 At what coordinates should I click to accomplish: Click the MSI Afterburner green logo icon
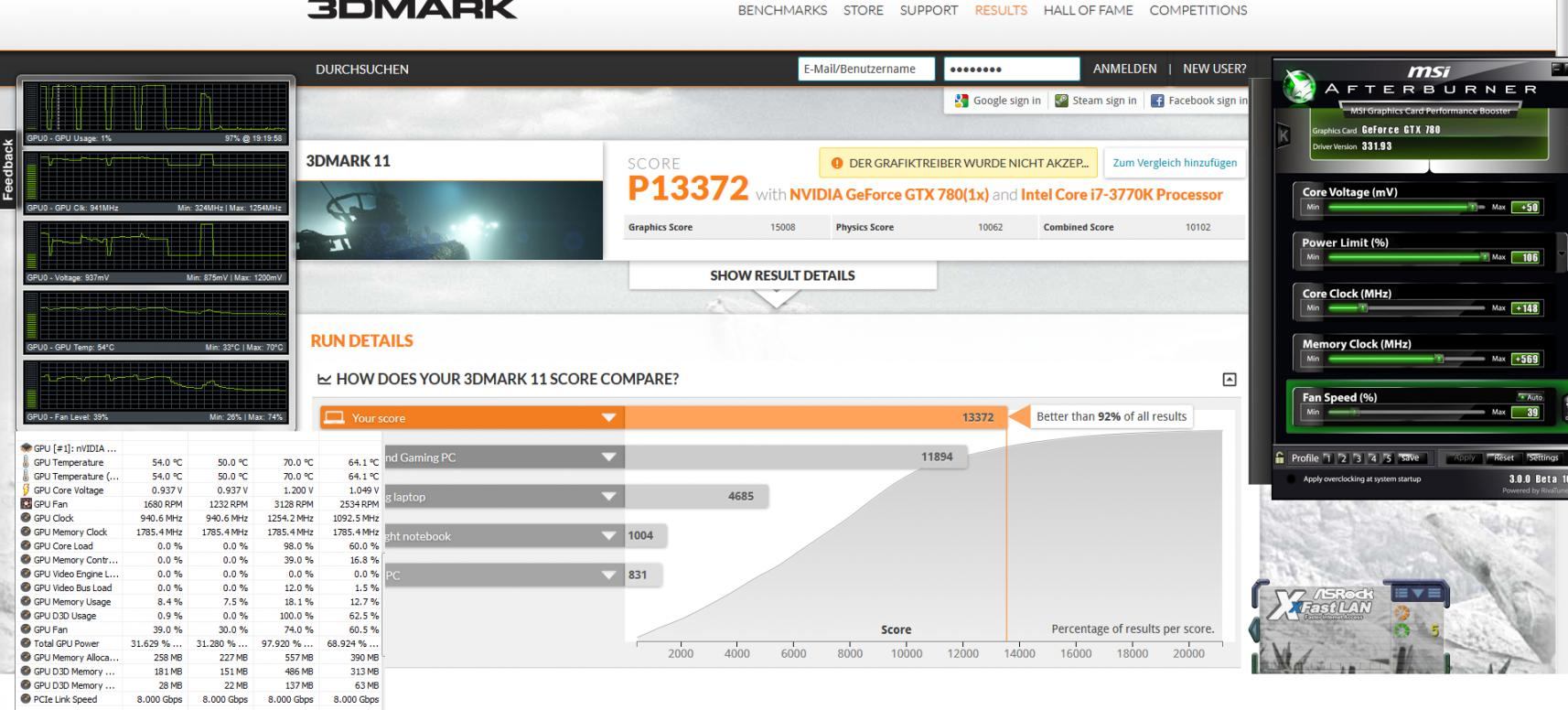(1300, 86)
